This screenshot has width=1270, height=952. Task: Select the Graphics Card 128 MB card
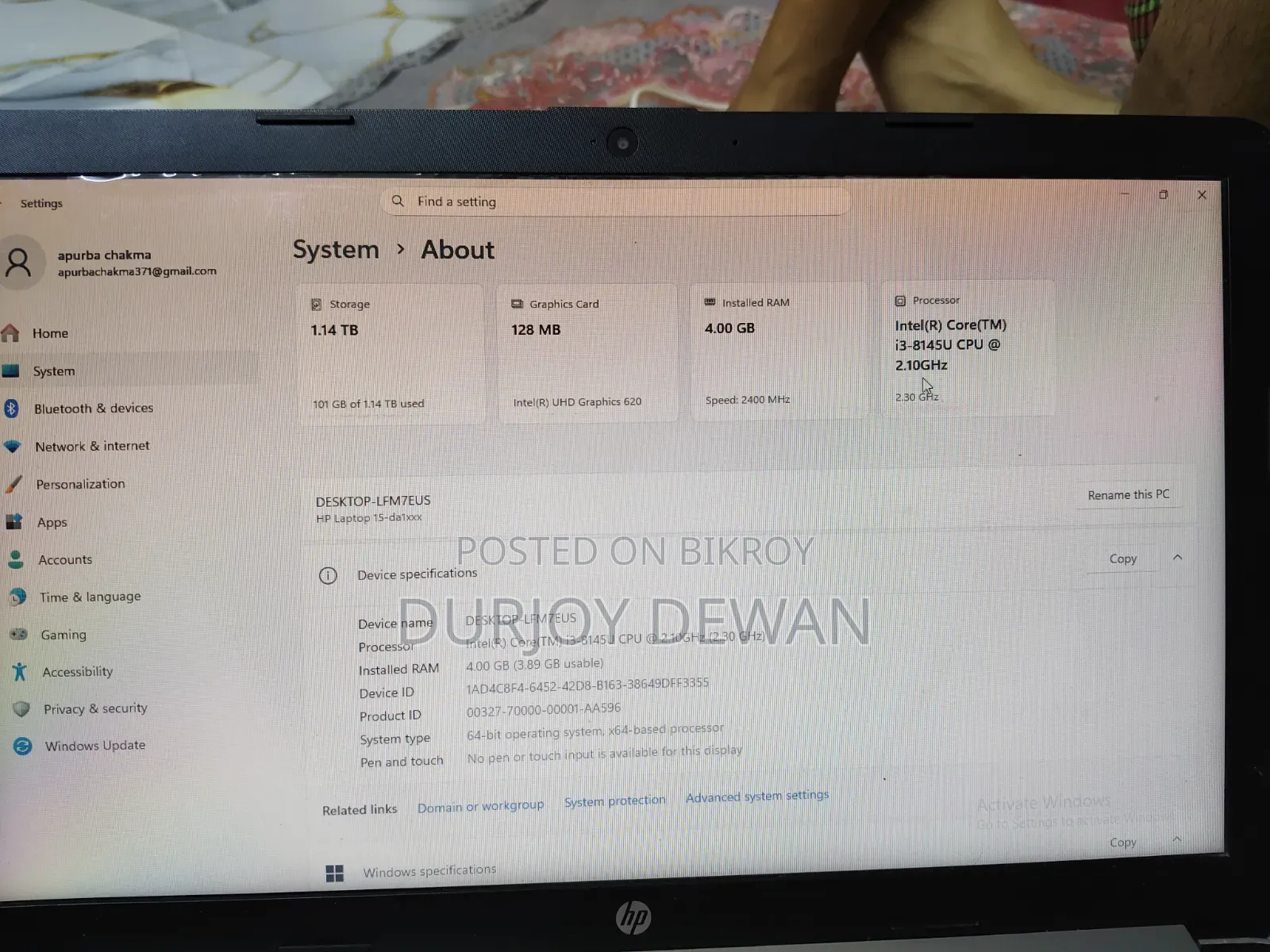(587, 352)
